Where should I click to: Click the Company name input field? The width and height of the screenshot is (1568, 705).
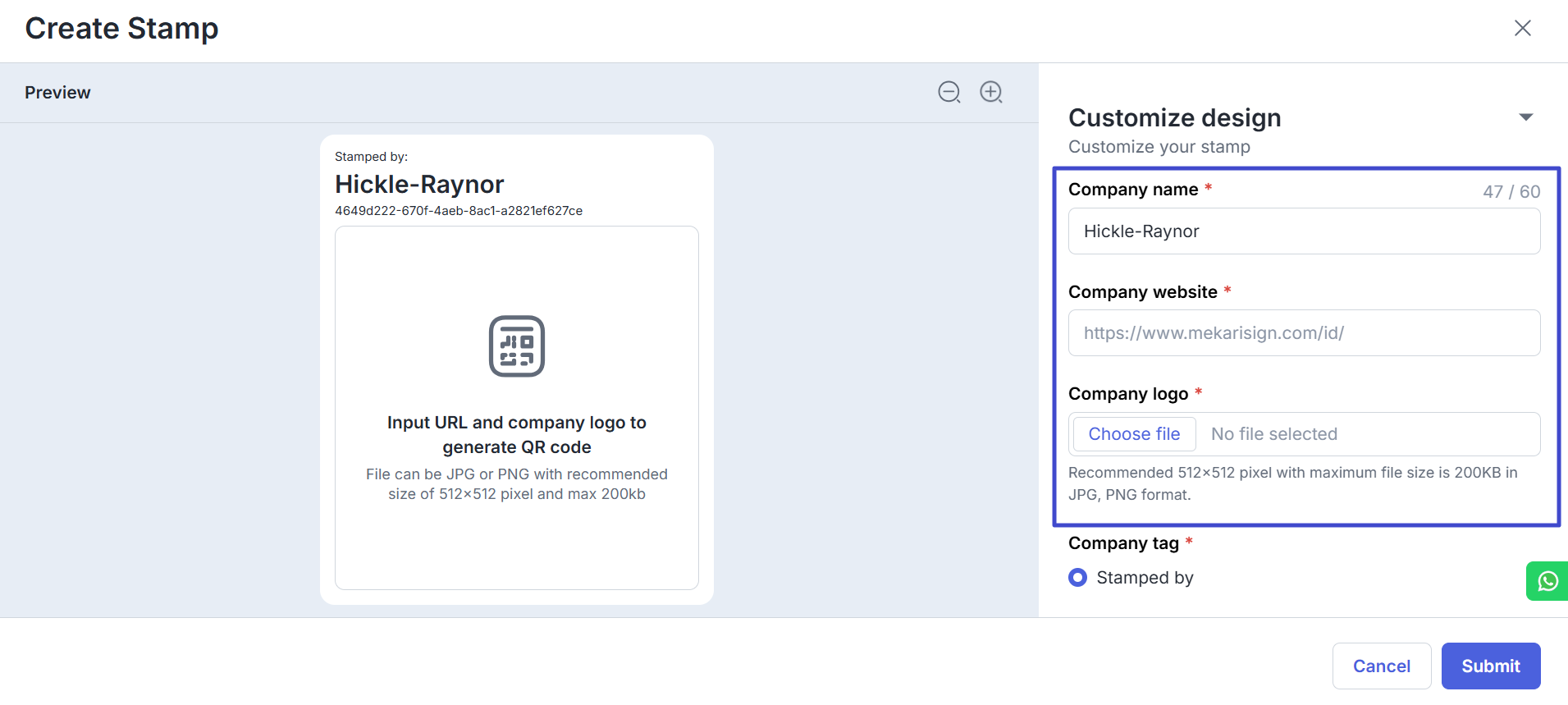click(1304, 231)
